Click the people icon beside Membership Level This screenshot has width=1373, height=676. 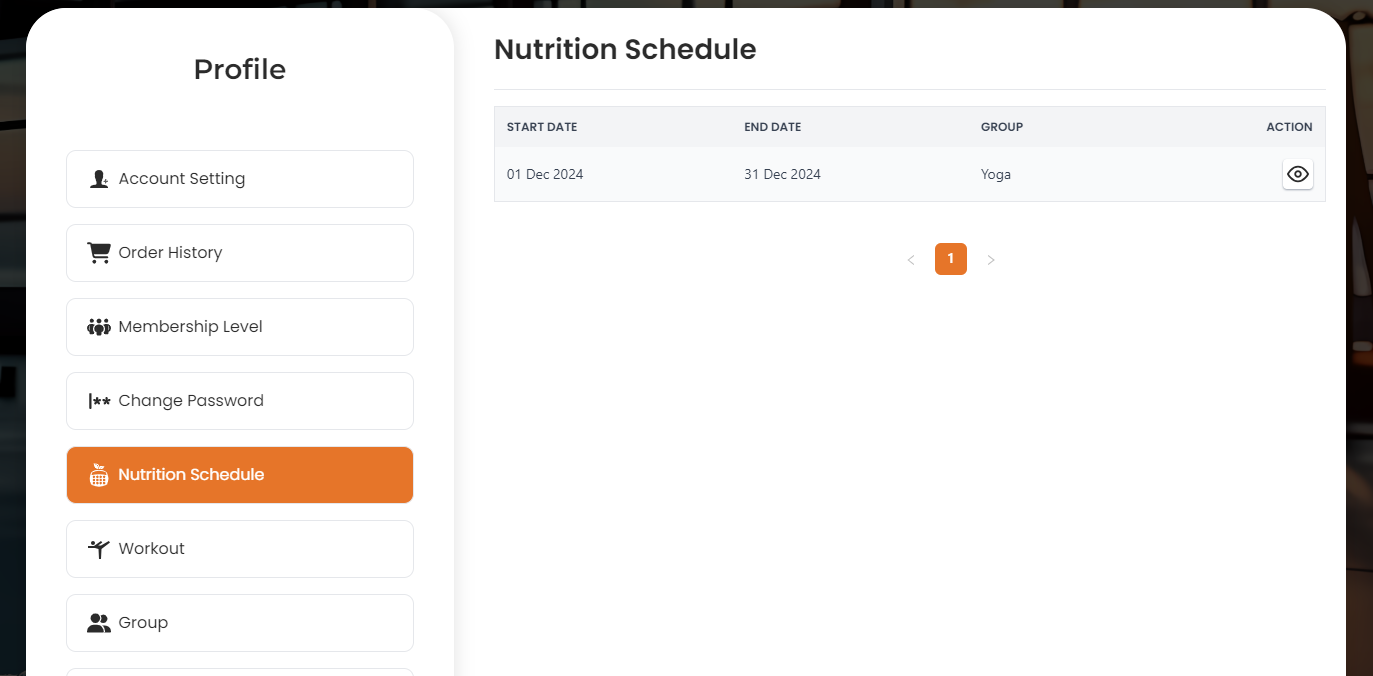[99, 327]
